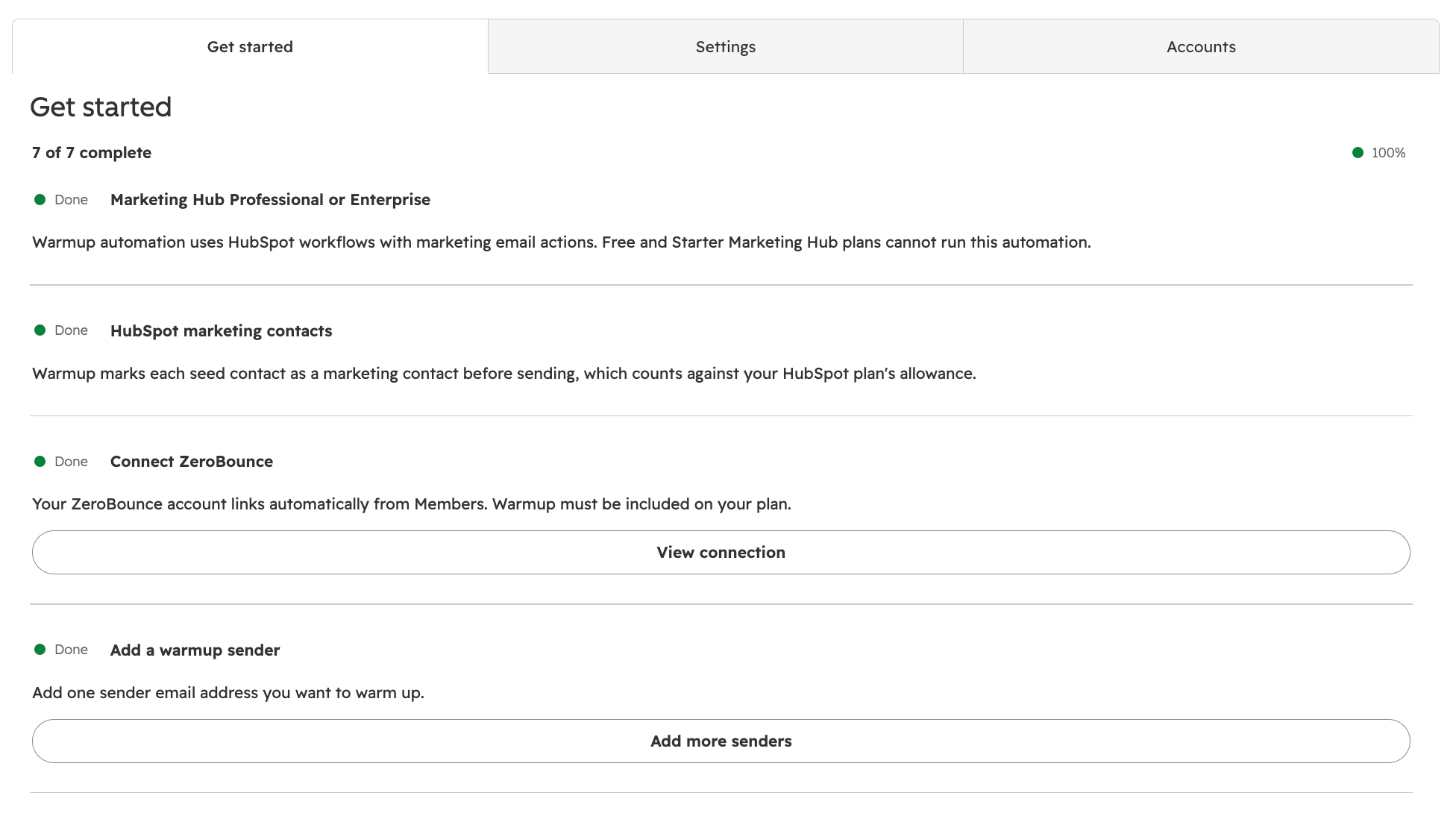Click the Done status dot for Connect ZeroBounce
Viewport: 1456px width, 819px height.
[40, 462]
